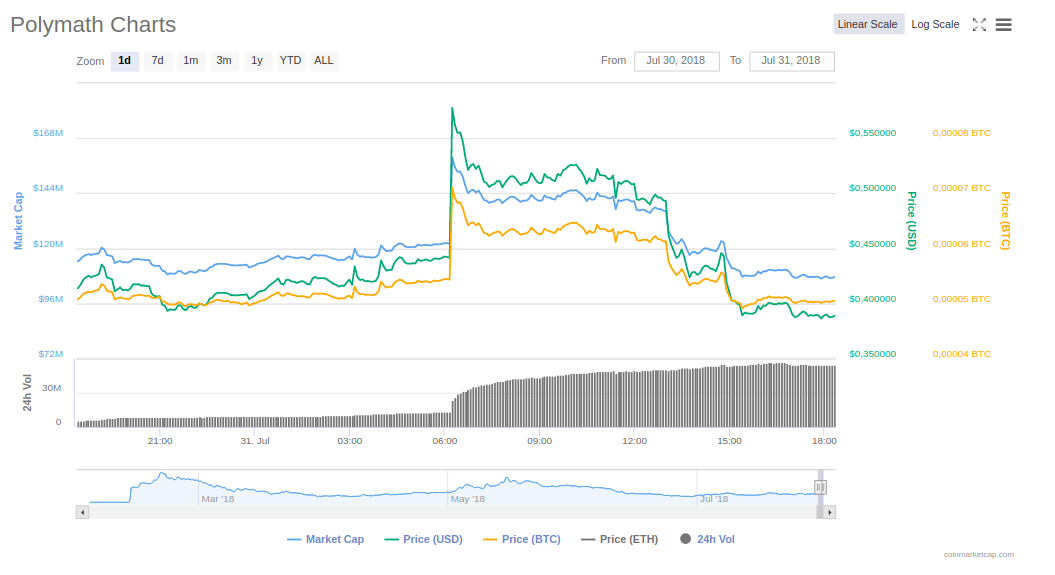This screenshot has width=1055, height=575.
Task: Click the Price (BTC) axis title
Action: [x=1005, y=221]
